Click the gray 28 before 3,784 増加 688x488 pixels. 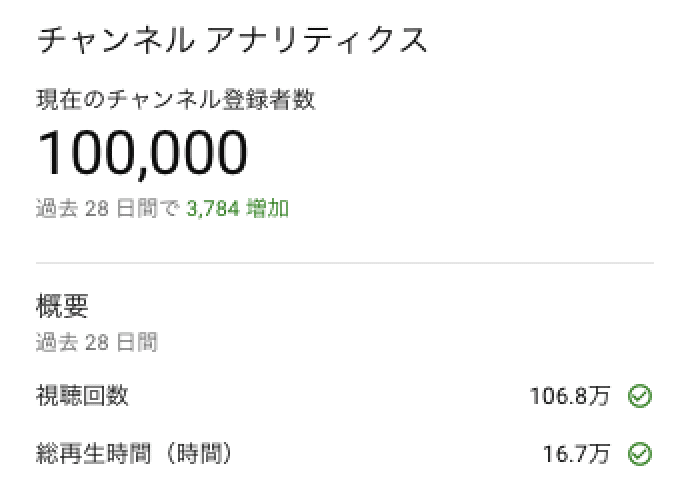click(97, 208)
